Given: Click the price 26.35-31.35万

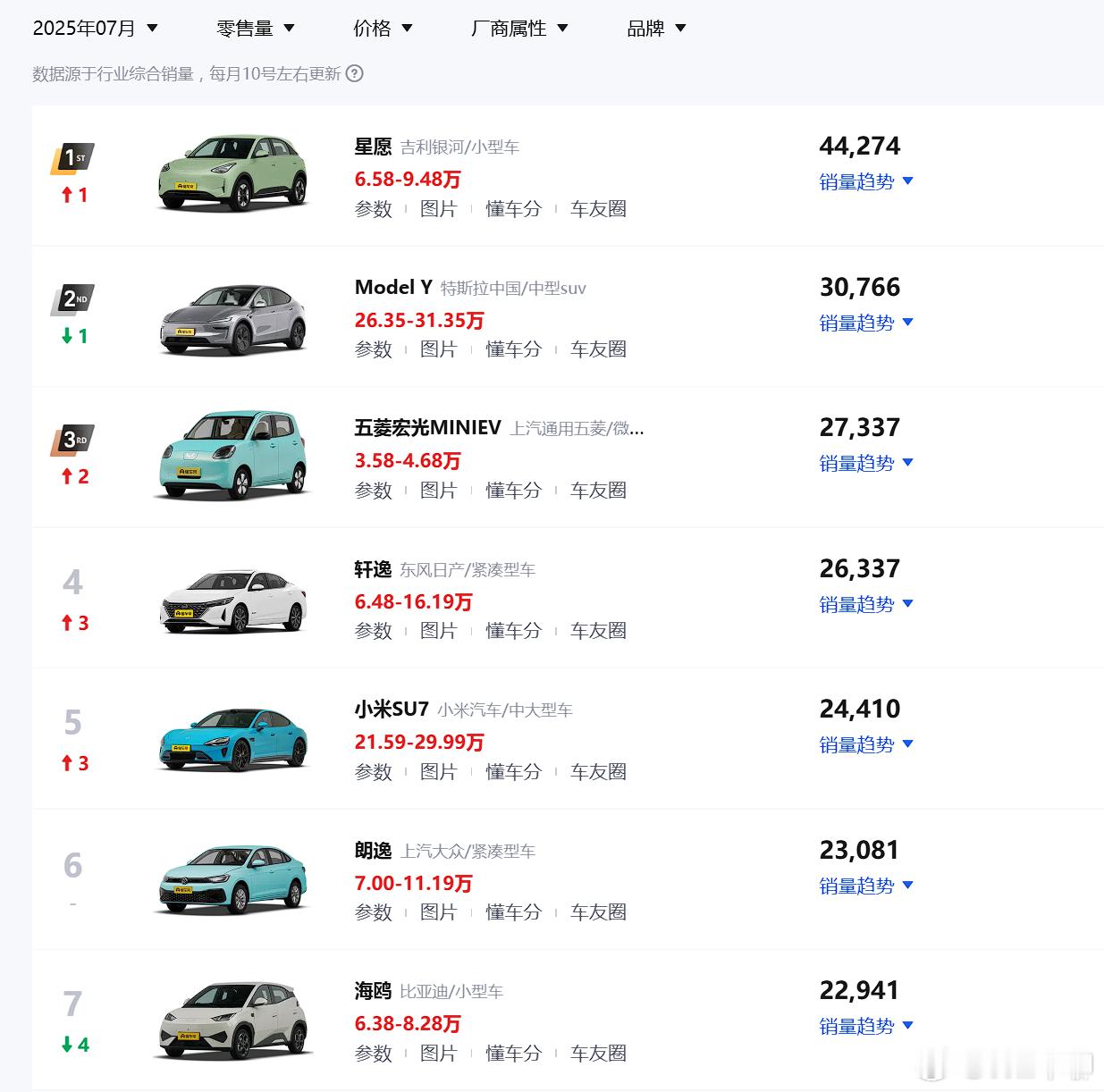Looking at the screenshot, I should coord(419,320).
